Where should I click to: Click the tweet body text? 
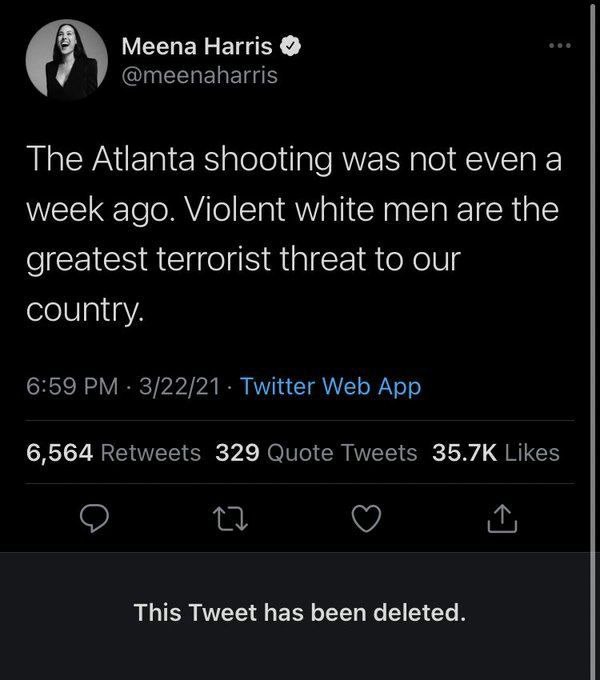(x=294, y=234)
